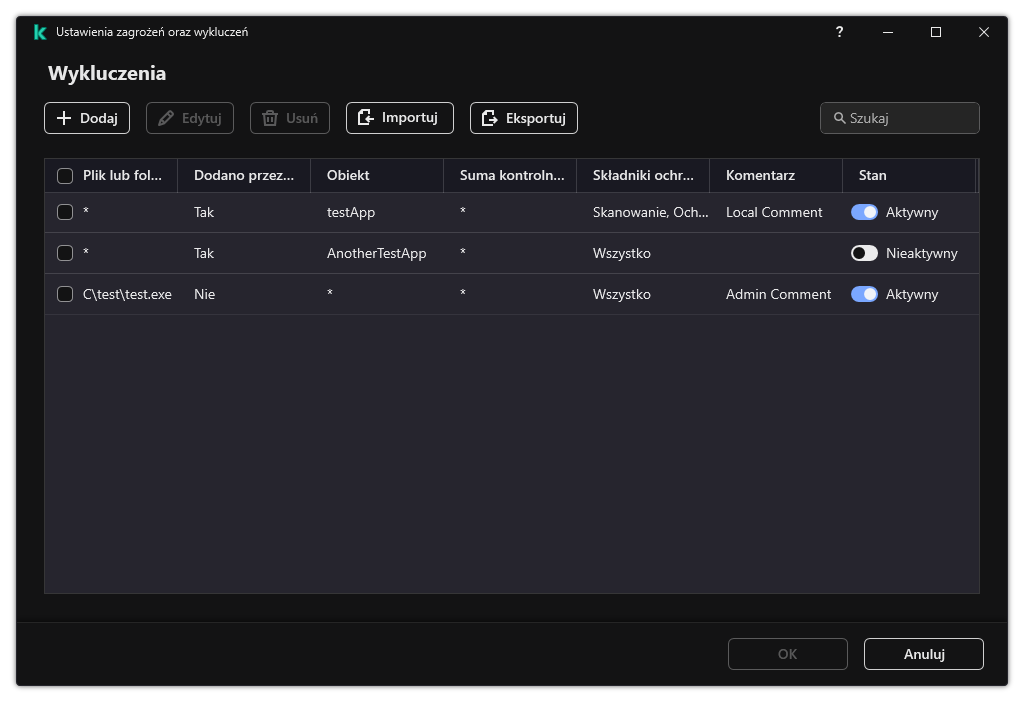Check the select-all header checkbox
1024x702 pixels.
tap(65, 176)
